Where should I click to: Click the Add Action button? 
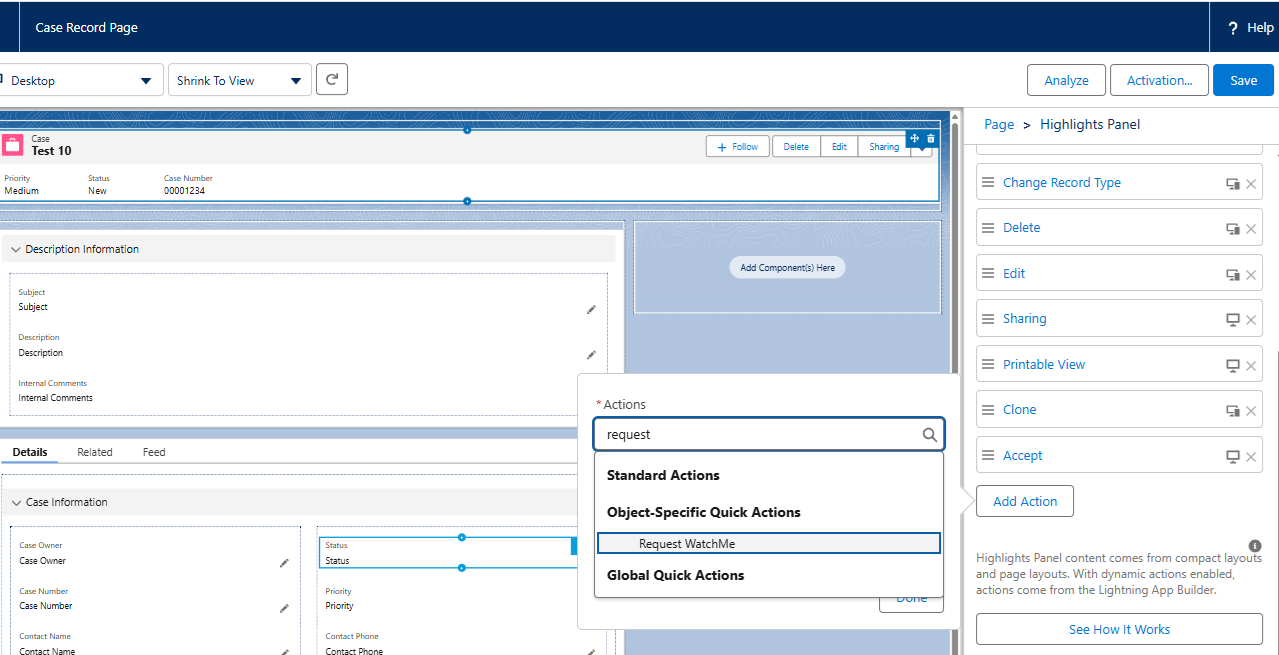1025,501
